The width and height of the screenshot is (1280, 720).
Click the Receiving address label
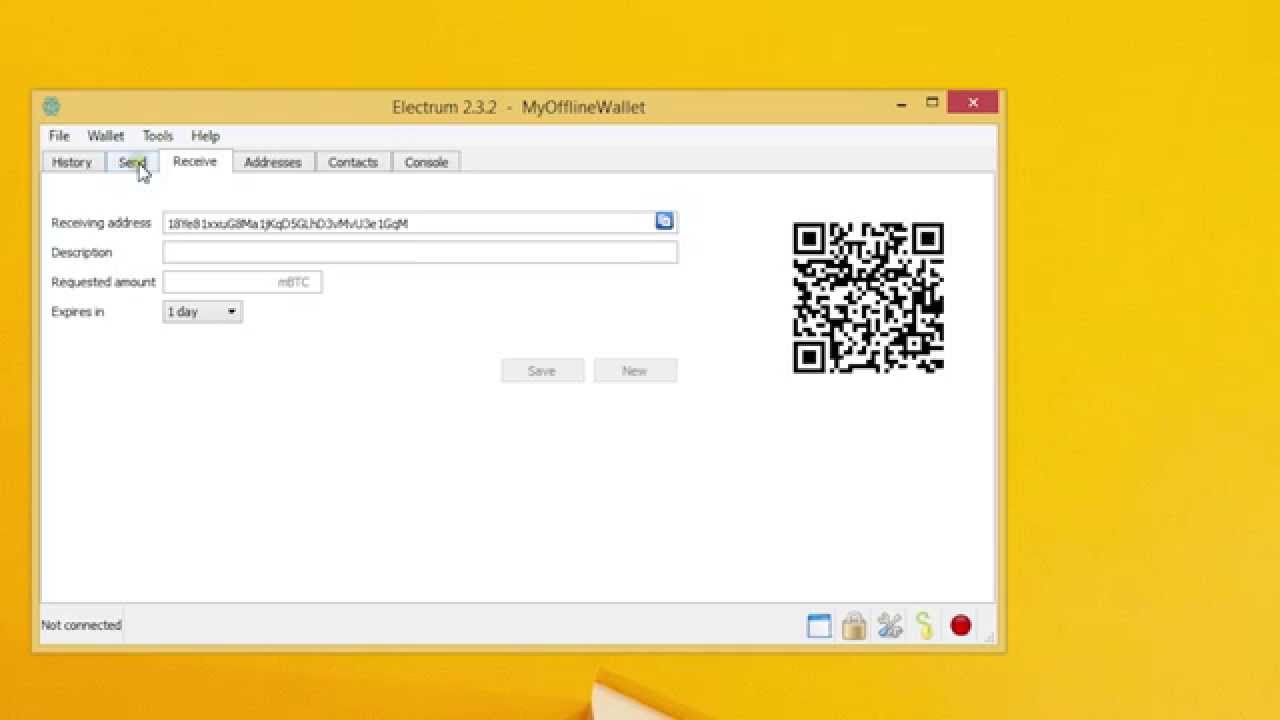[101, 223]
